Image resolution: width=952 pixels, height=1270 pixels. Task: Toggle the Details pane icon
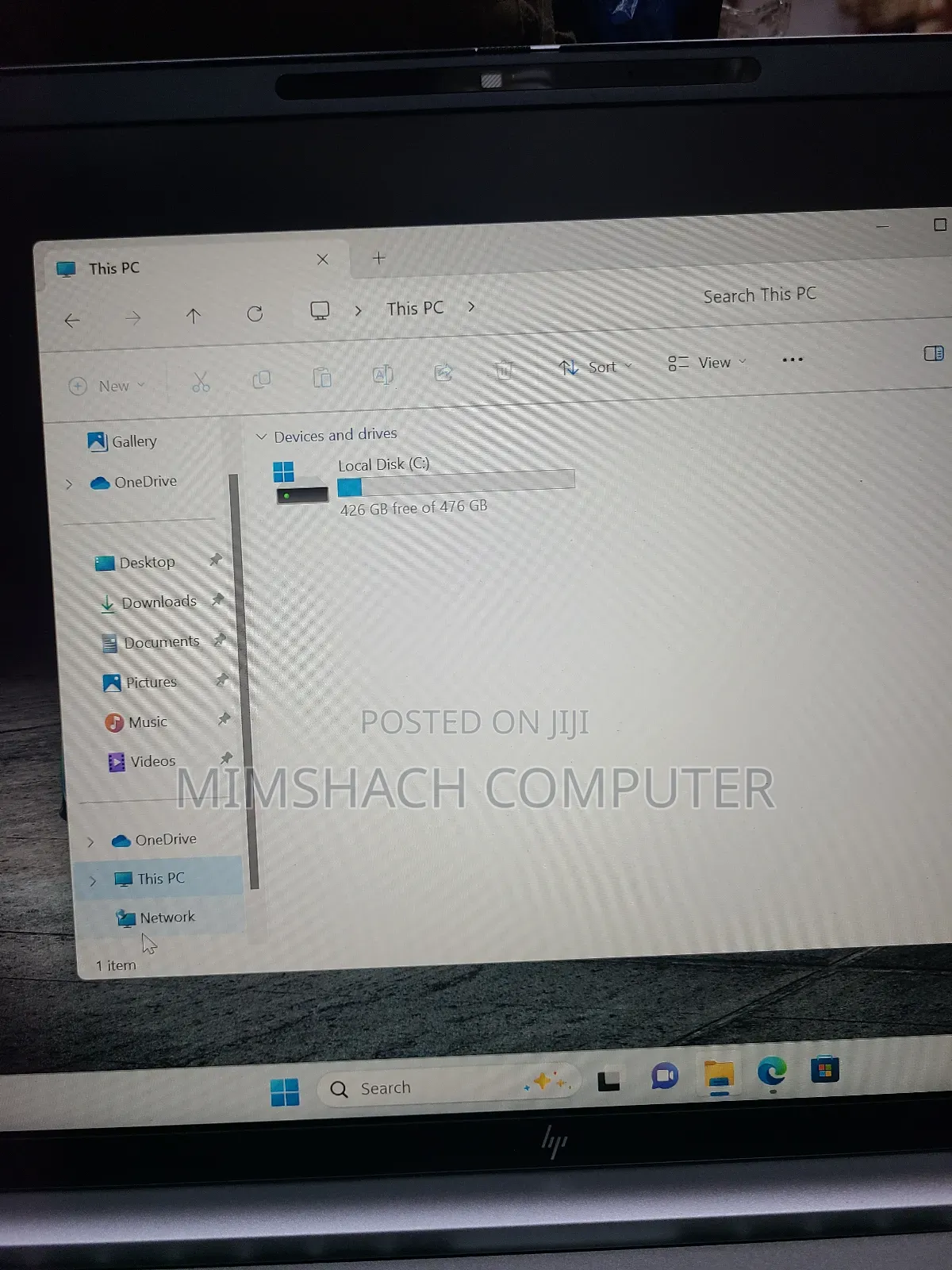point(934,353)
